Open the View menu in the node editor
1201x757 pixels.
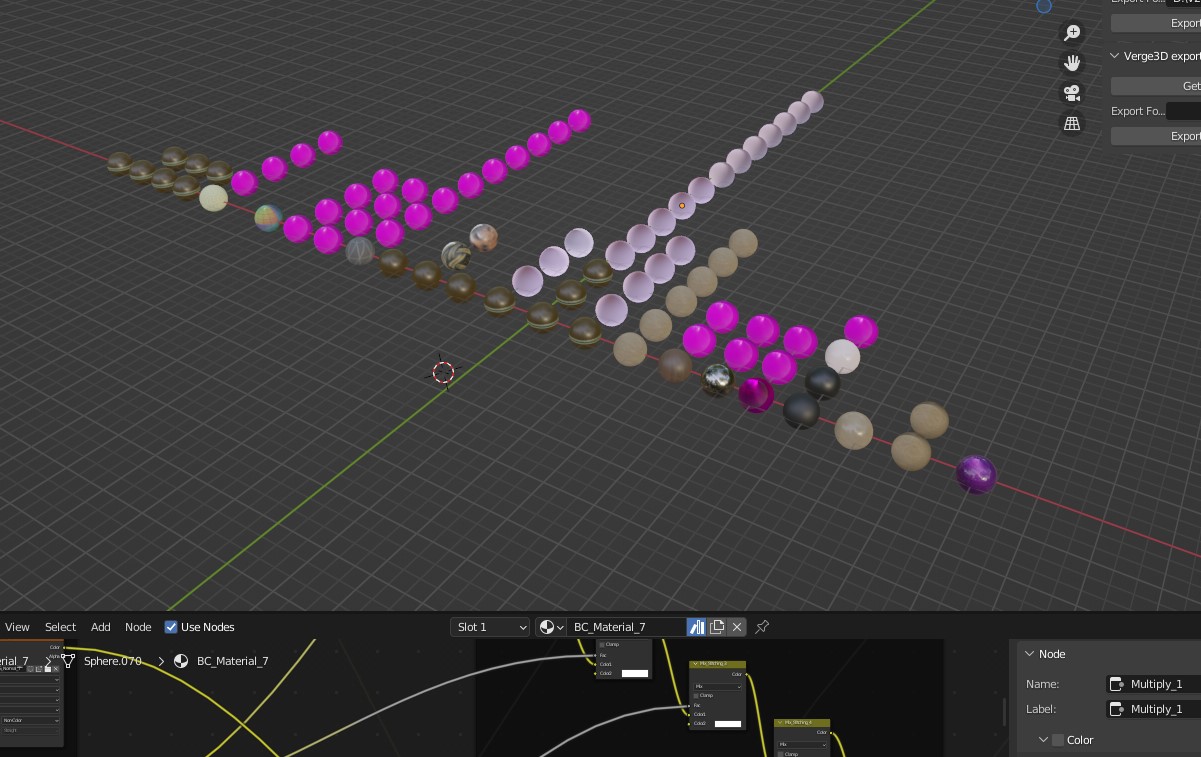click(17, 627)
